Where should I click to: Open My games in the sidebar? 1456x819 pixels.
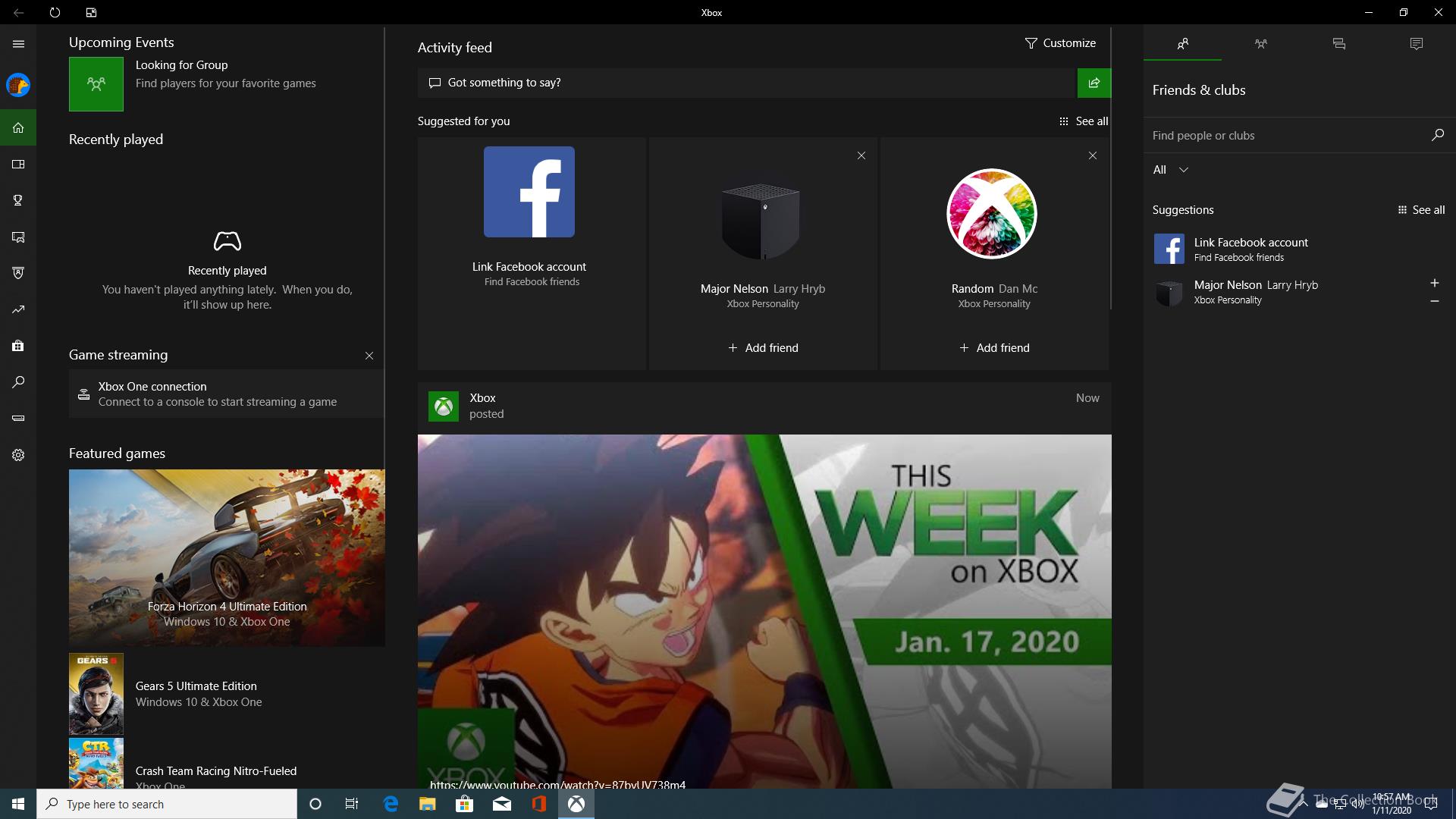[18, 164]
